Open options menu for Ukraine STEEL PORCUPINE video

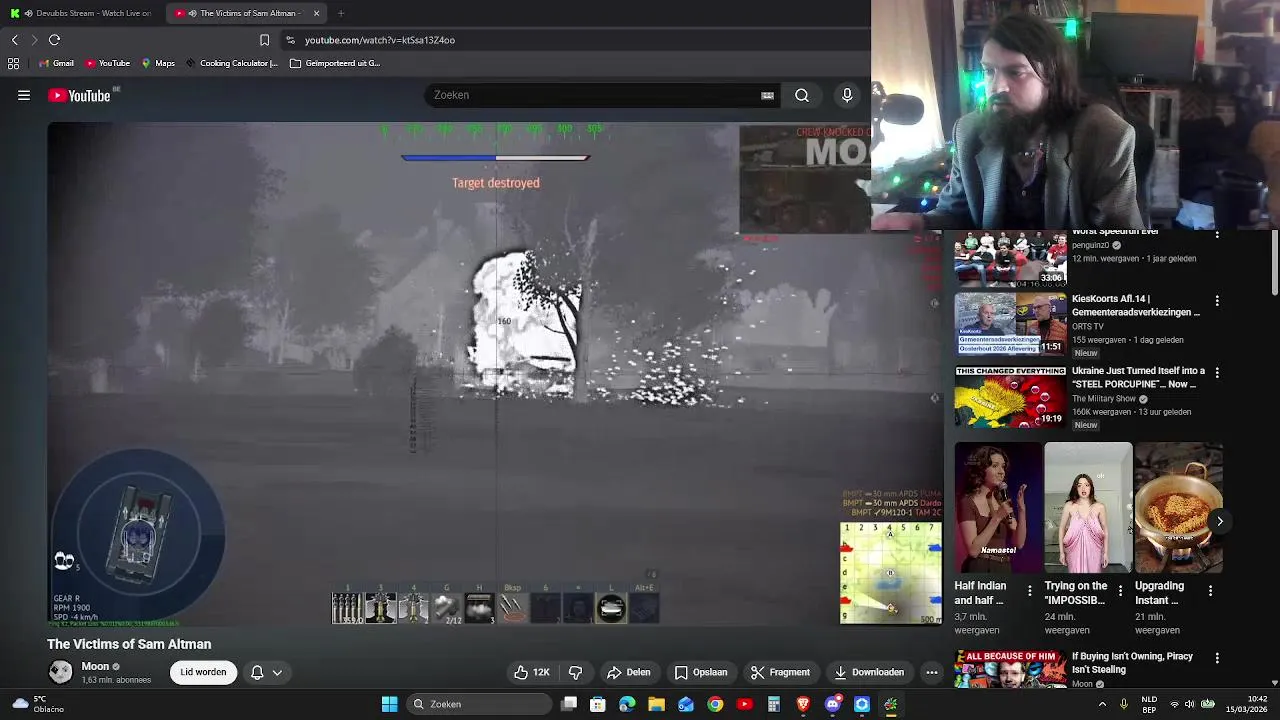point(1217,372)
